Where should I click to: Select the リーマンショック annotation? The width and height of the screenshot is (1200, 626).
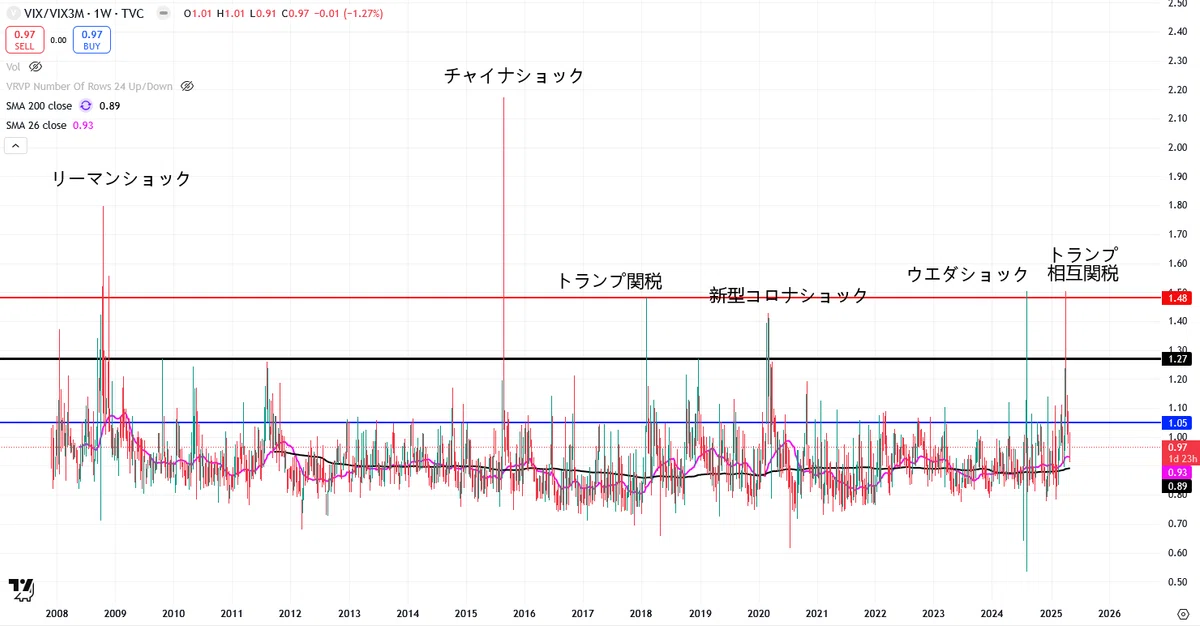pos(121,179)
